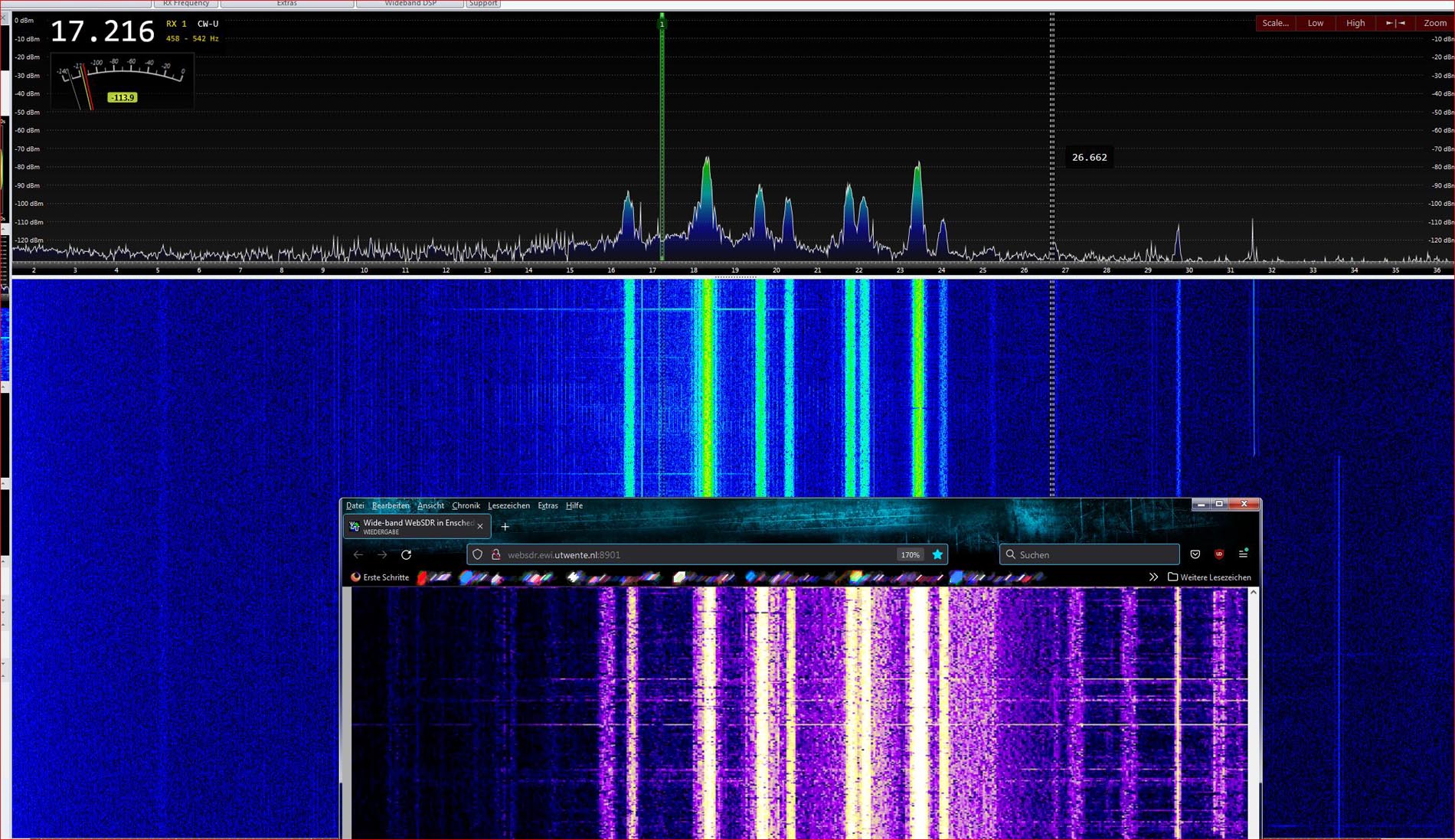
Task: Click the scroll-up arrow in Firefox
Action: pyautogui.click(x=1254, y=593)
